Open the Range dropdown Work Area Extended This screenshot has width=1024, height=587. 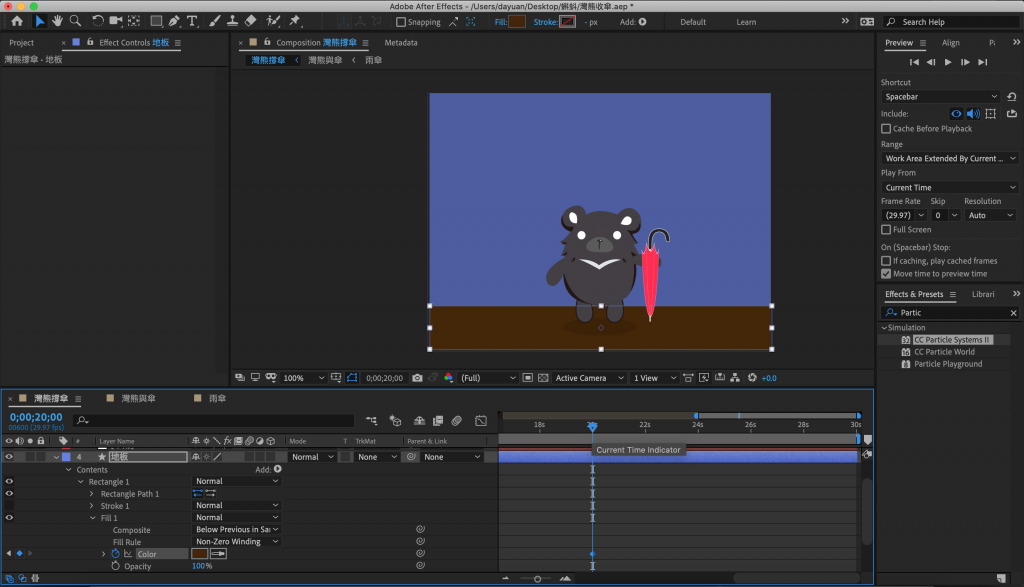click(950, 159)
